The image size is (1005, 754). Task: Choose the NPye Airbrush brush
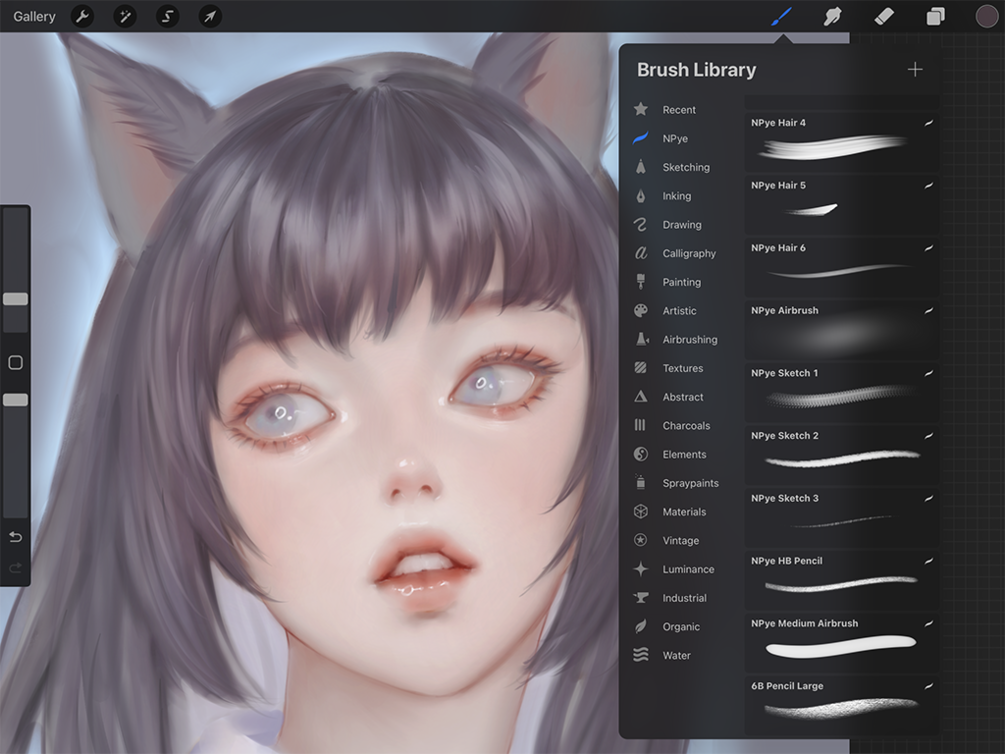click(x=842, y=330)
